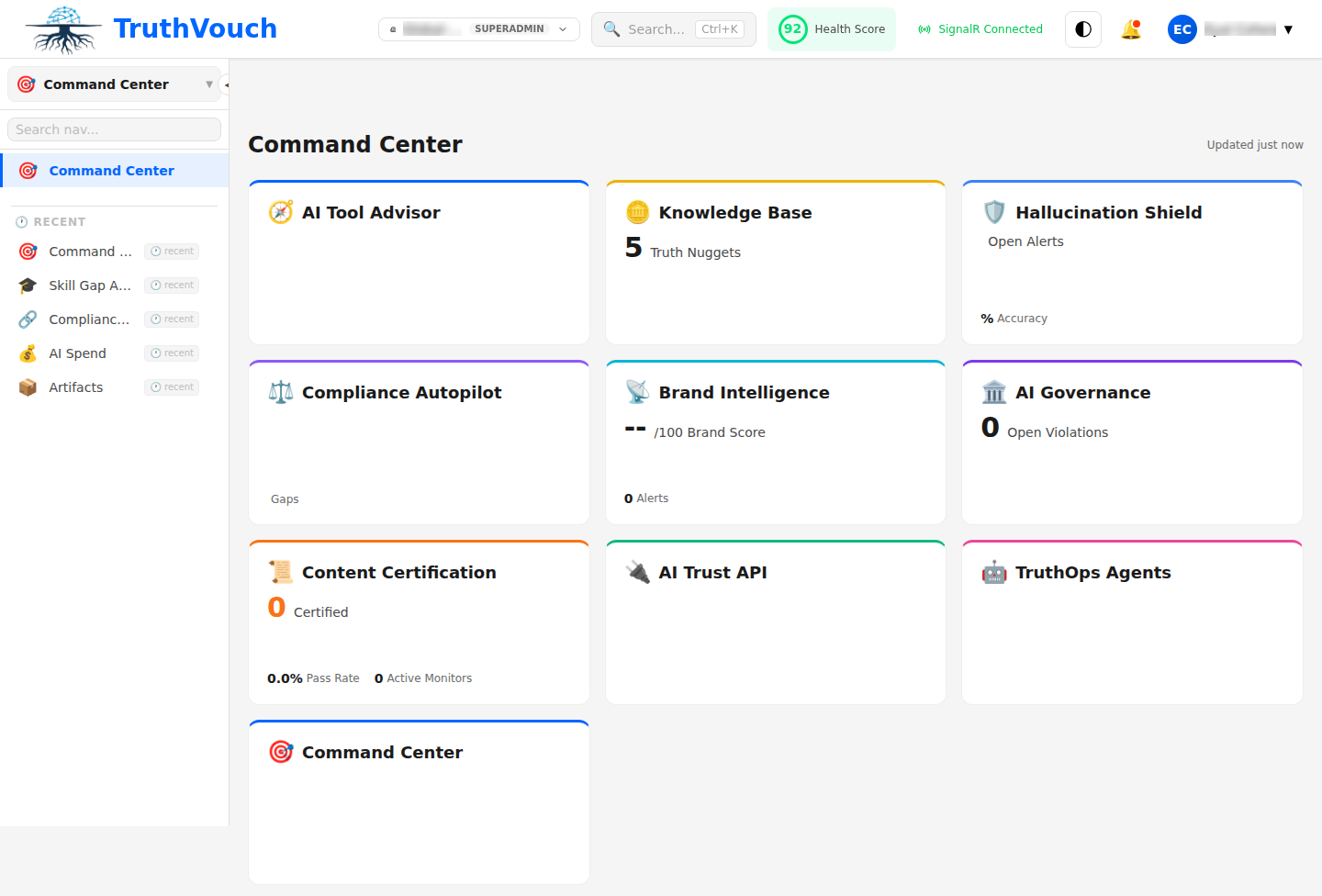Expand the user profile menu arrow
Screen dimensions: 1322x896
click(1290, 28)
